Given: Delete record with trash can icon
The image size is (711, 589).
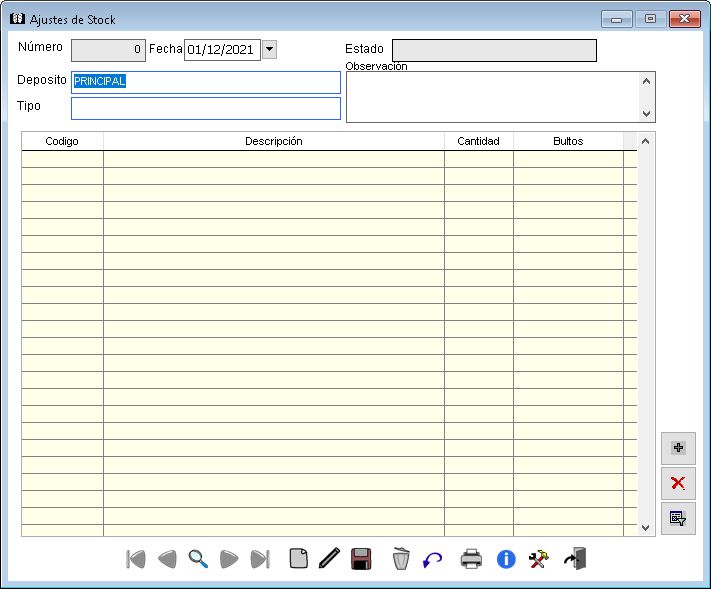Looking at the screenshot, I should click(x=401, y=559).
